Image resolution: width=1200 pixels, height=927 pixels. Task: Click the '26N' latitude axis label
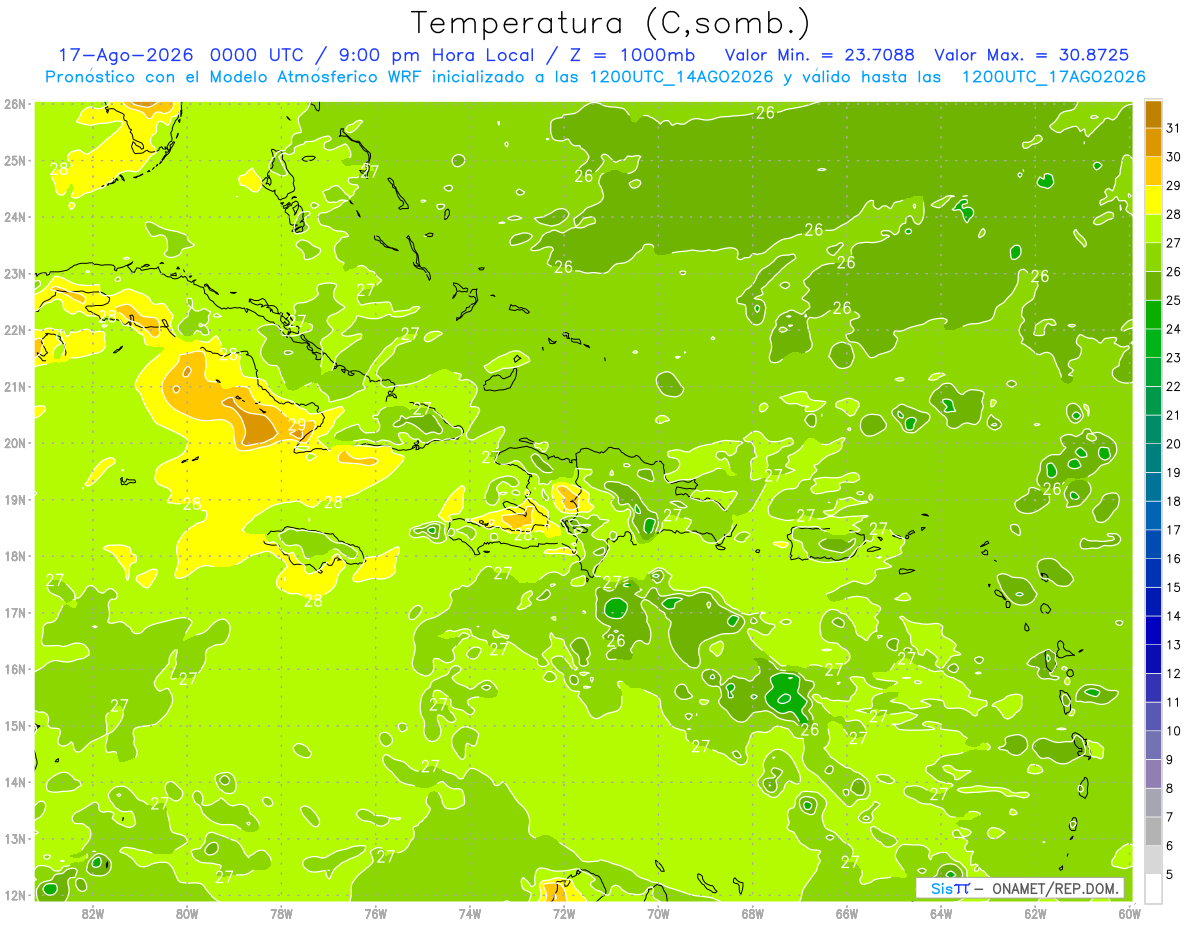tap(15, 104)
